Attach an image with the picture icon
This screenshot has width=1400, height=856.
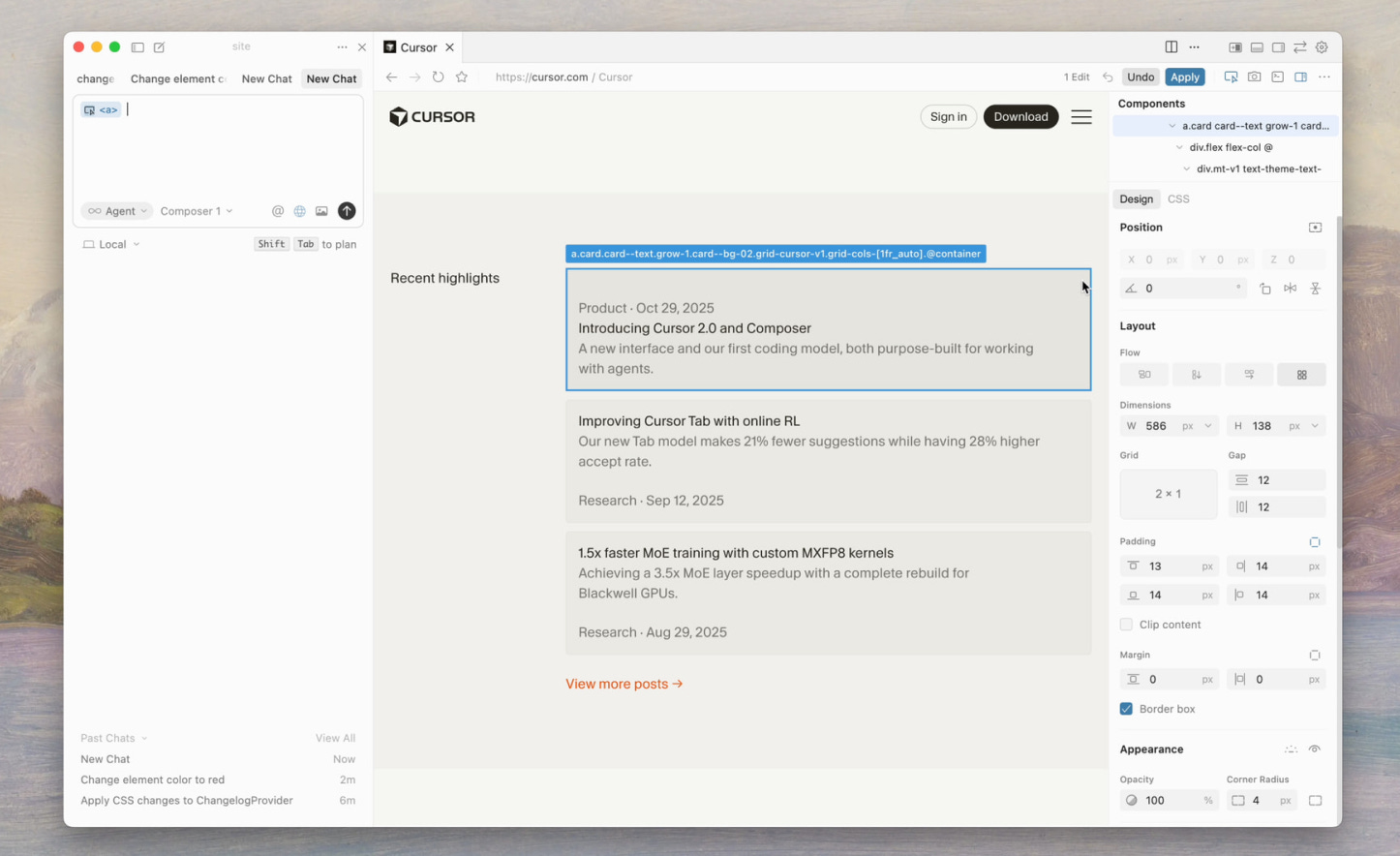321,211
